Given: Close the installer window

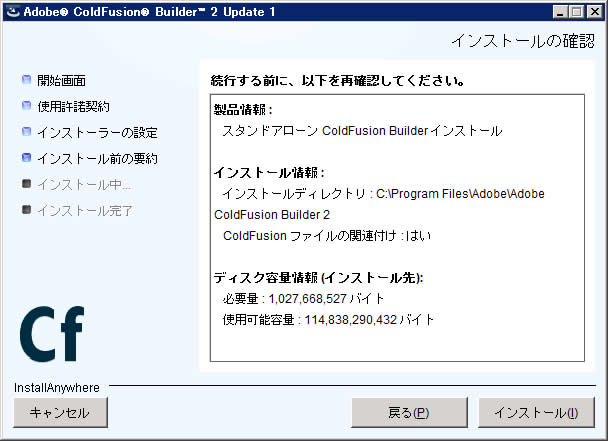Looking at the screenshot, I should [x=595, y=12].
